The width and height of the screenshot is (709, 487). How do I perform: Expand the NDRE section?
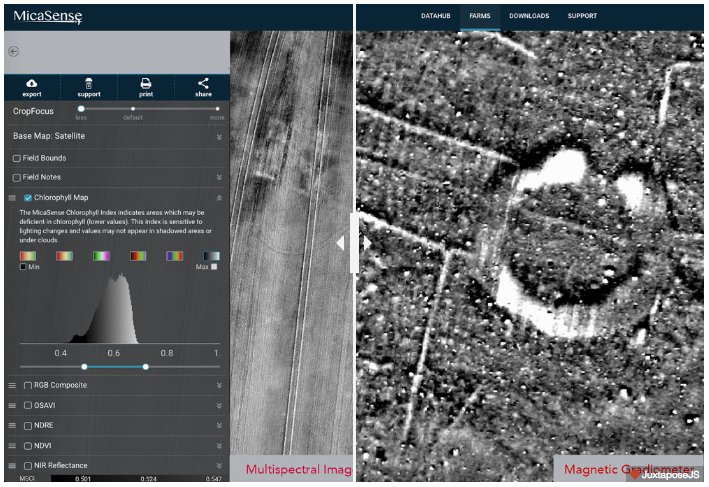(219, 426)
